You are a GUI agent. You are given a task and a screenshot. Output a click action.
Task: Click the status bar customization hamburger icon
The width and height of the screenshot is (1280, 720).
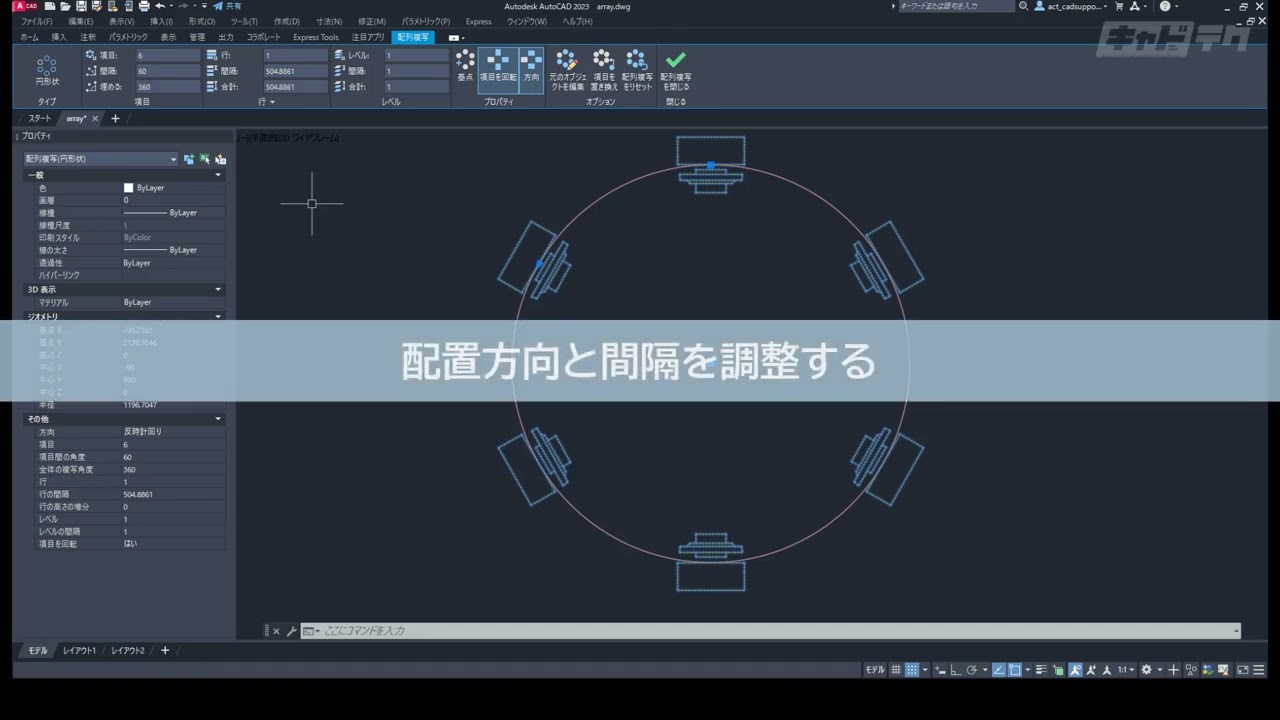point(1259,670)
